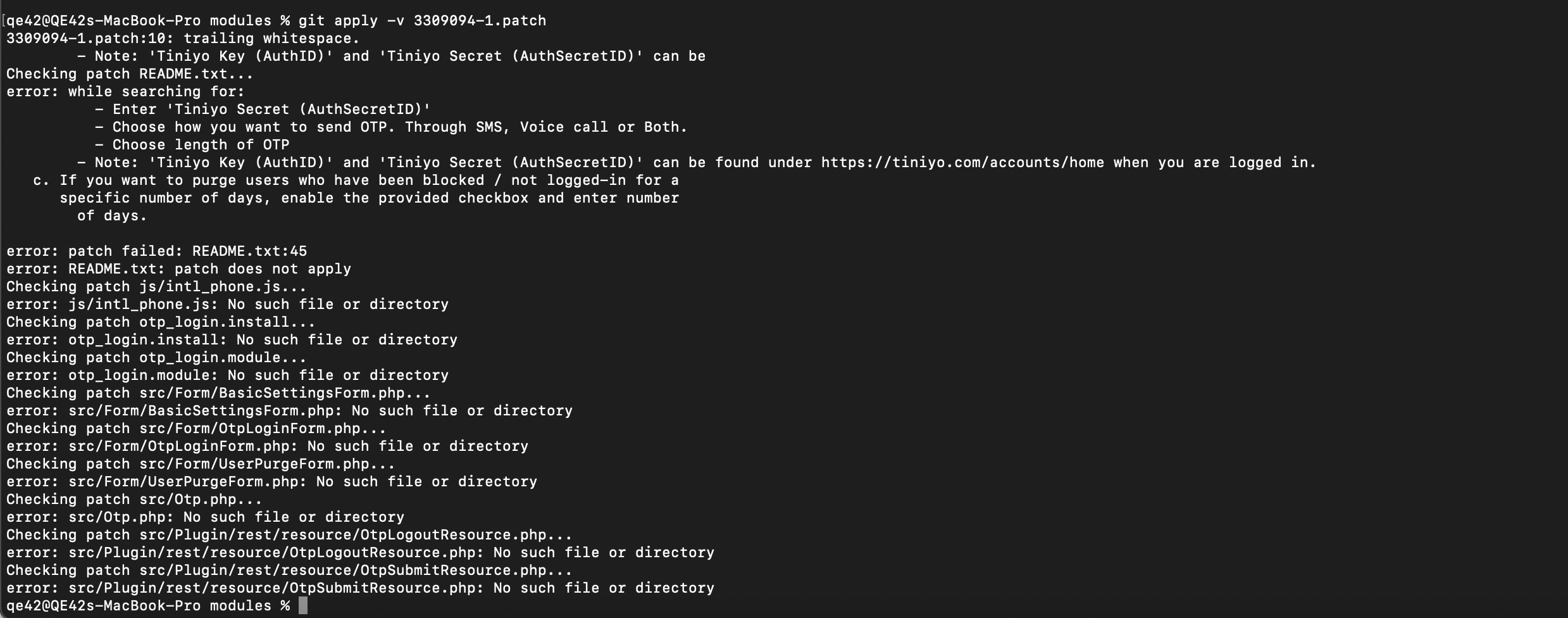Click 'Checking patch js/intl_phone.js' line

tap(156, 287)
